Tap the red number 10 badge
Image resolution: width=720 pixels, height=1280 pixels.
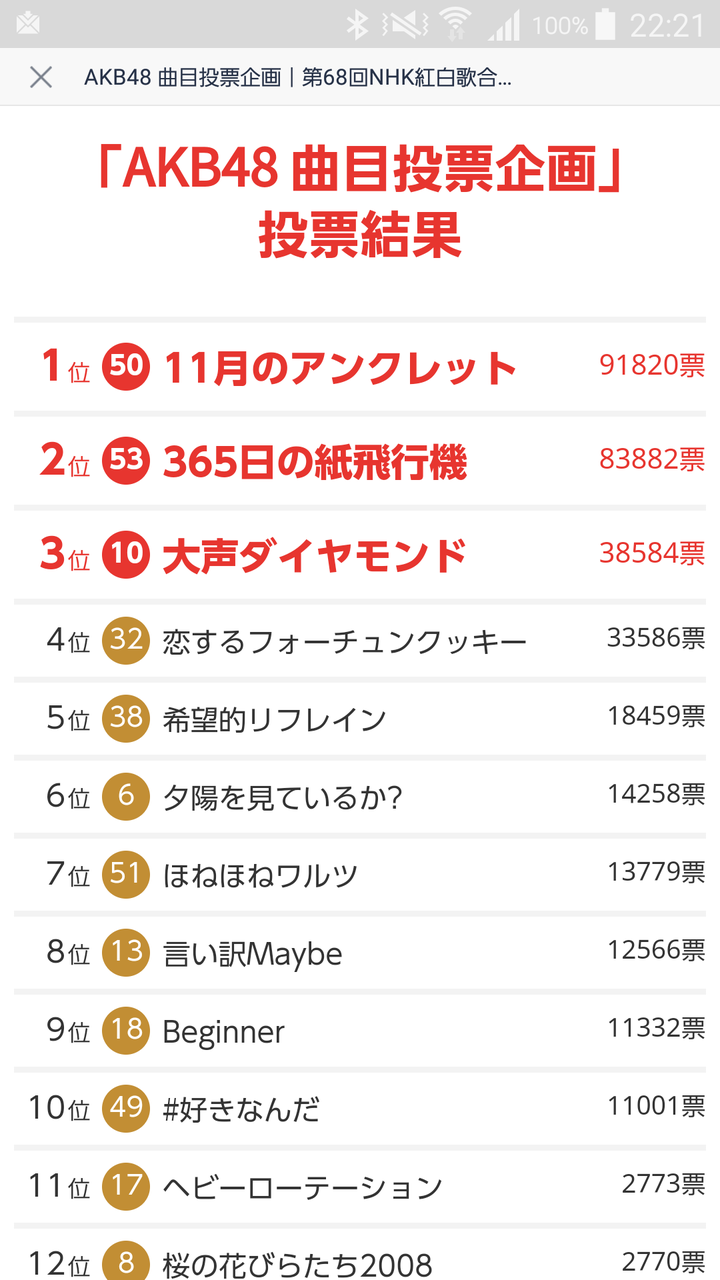(126, 553)
